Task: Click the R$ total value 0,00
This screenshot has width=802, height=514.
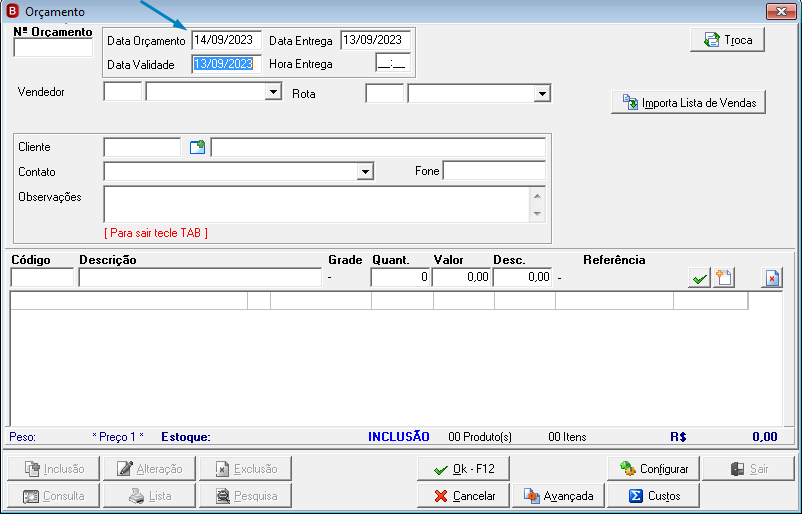Action: click(765, 437)
